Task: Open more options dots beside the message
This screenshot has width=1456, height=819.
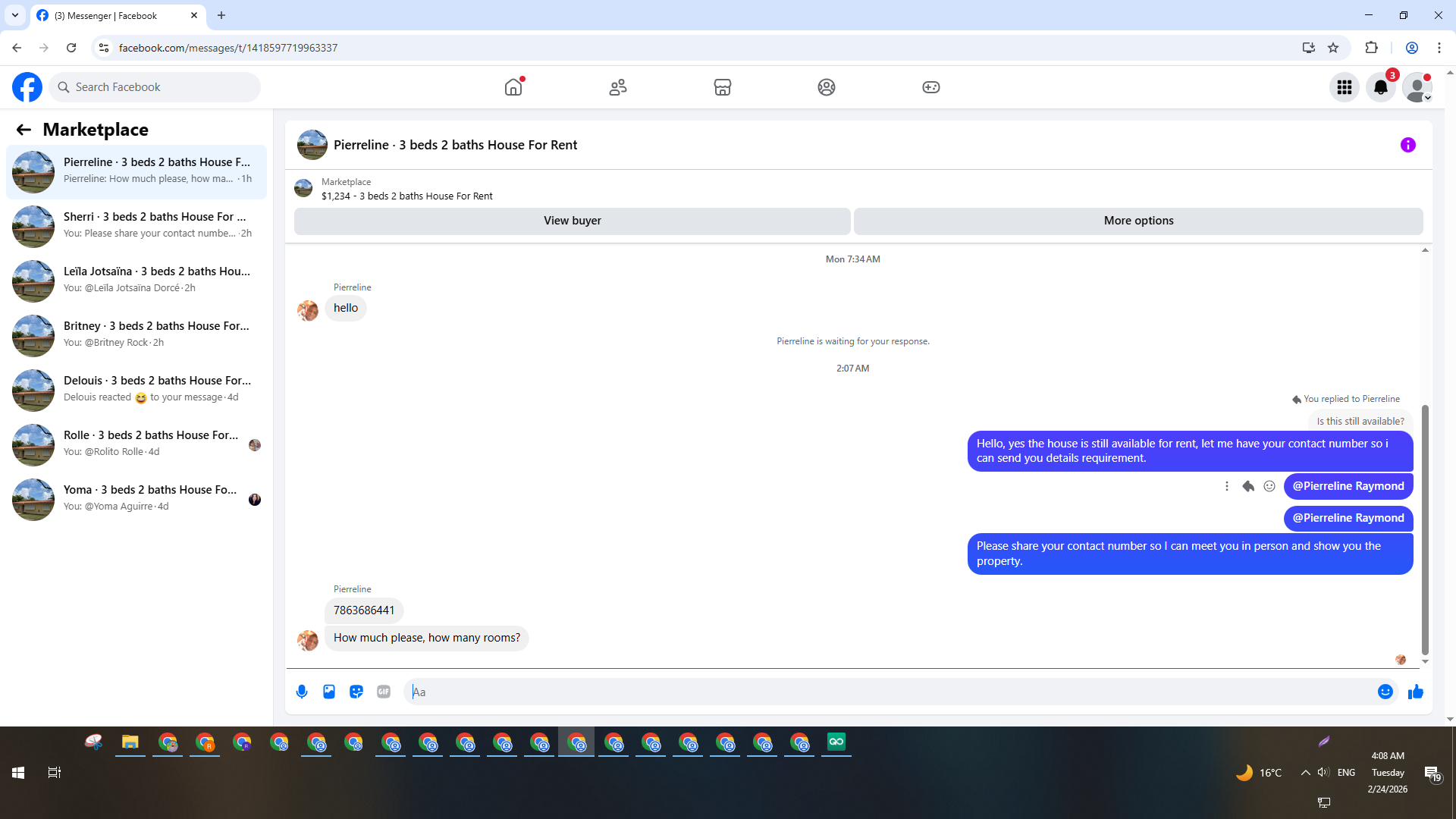Action: 1226,486
